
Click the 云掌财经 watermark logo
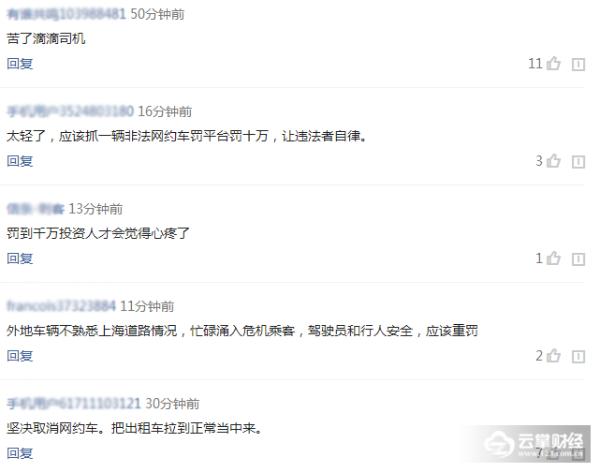pos(534,444)
